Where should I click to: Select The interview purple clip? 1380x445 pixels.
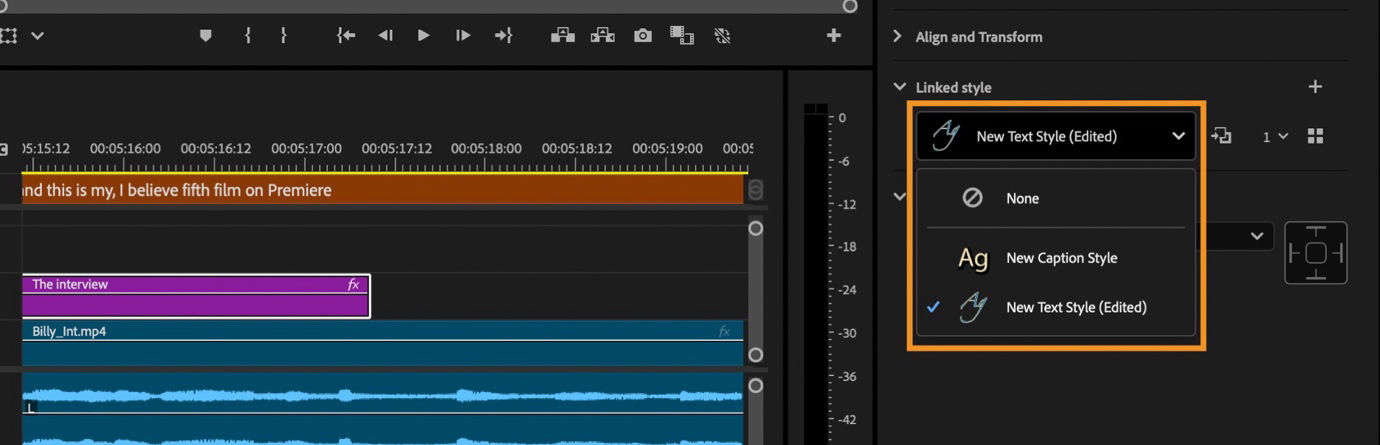(x=196, y=296)
